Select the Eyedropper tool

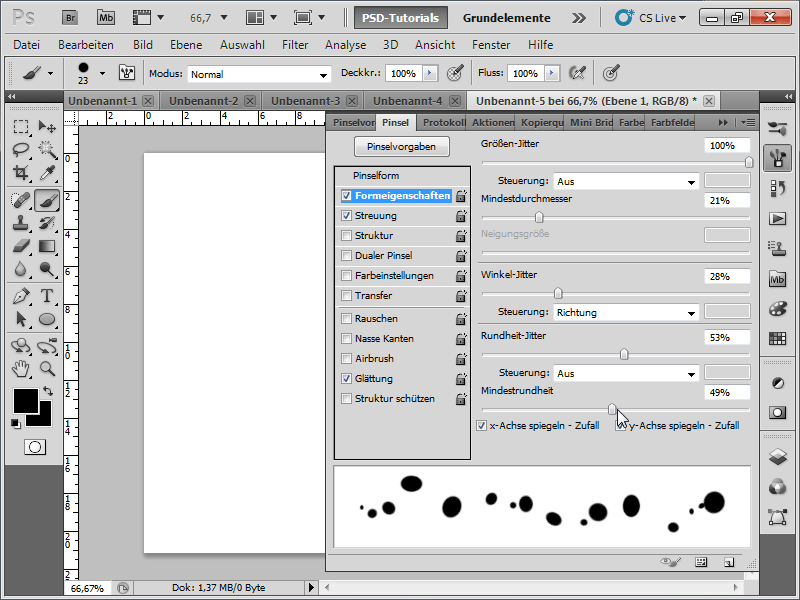pyautogui.click(x=47, y=172)
